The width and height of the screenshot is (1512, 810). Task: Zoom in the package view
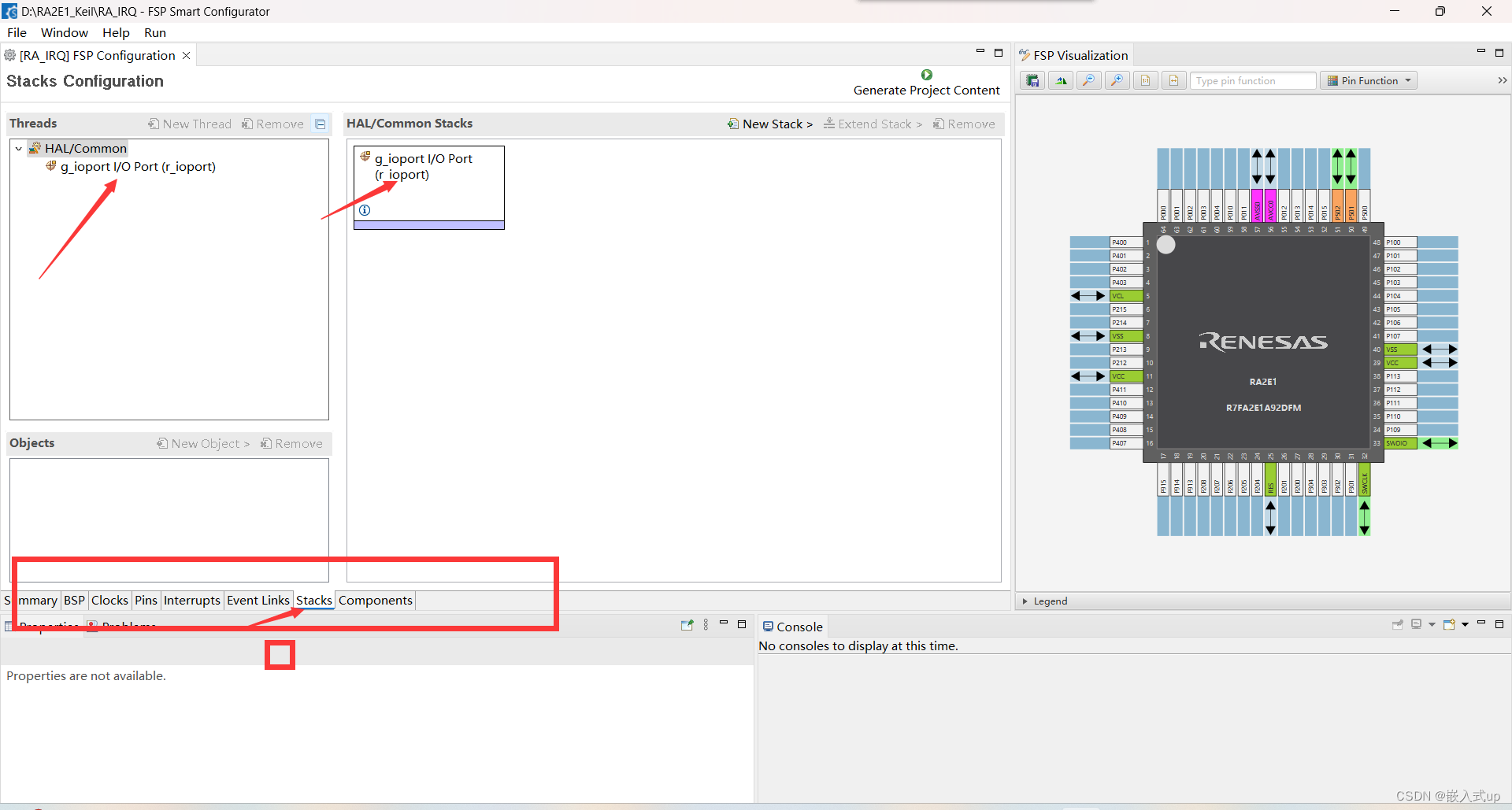tap(1117, 80)
